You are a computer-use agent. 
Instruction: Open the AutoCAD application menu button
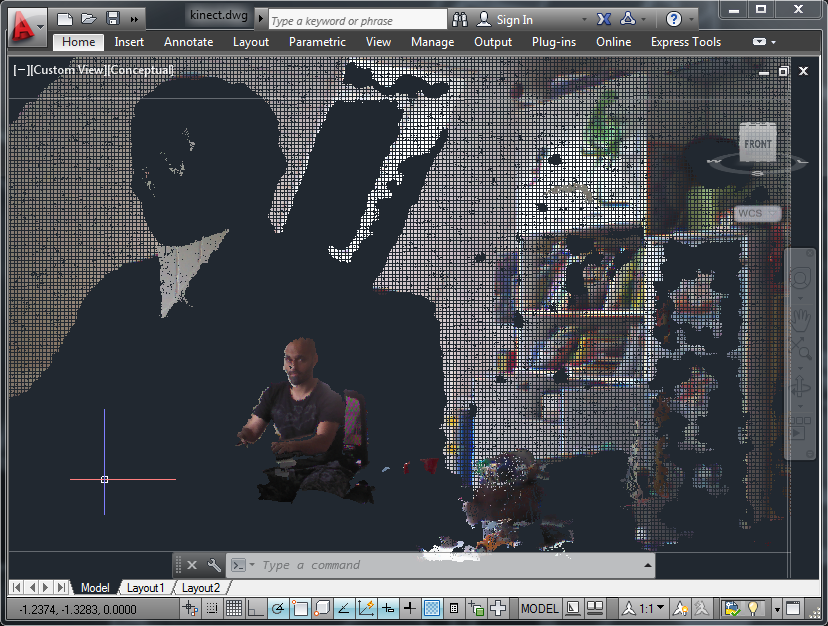(26, 25)
